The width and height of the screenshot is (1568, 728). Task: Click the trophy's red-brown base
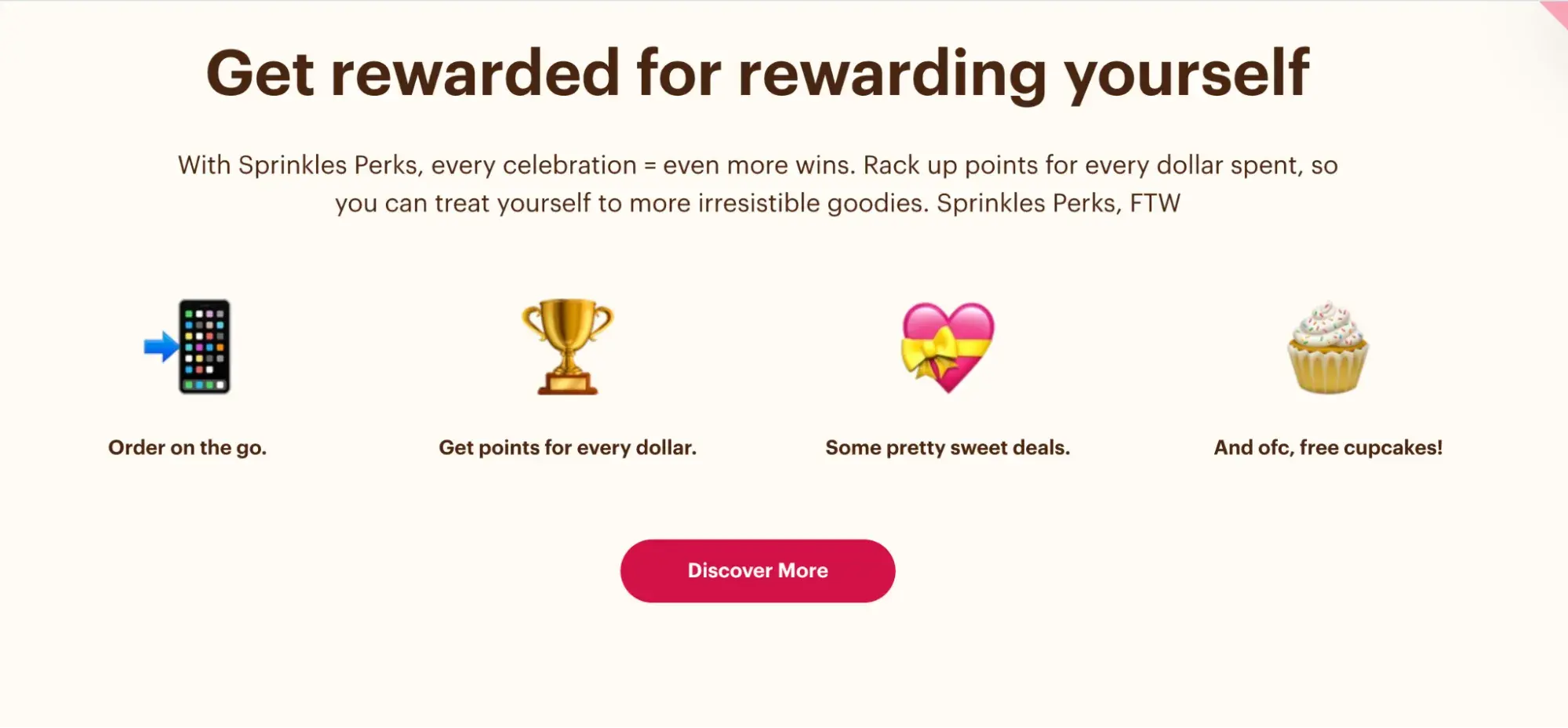coord(567,384)
